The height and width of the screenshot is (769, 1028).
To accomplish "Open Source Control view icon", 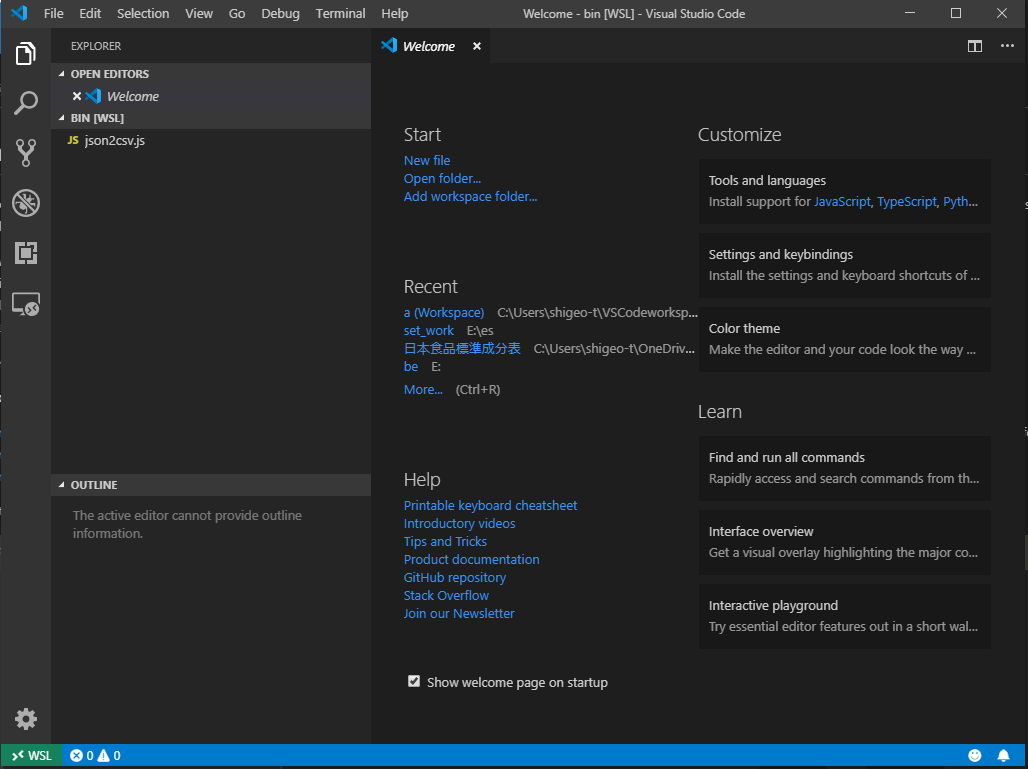I will click(x=26, y=153).
